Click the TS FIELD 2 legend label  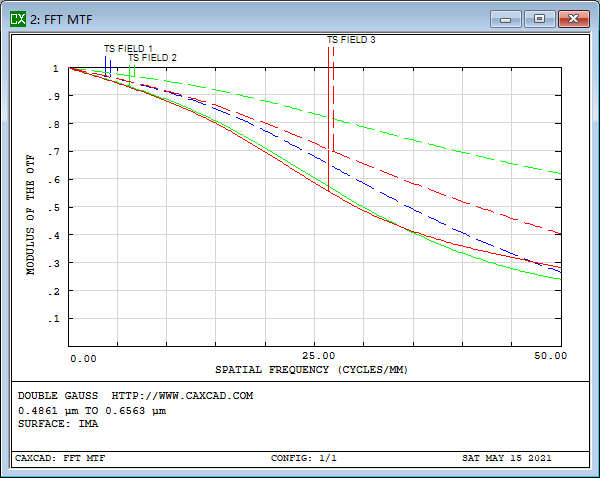tap(152, 58)
